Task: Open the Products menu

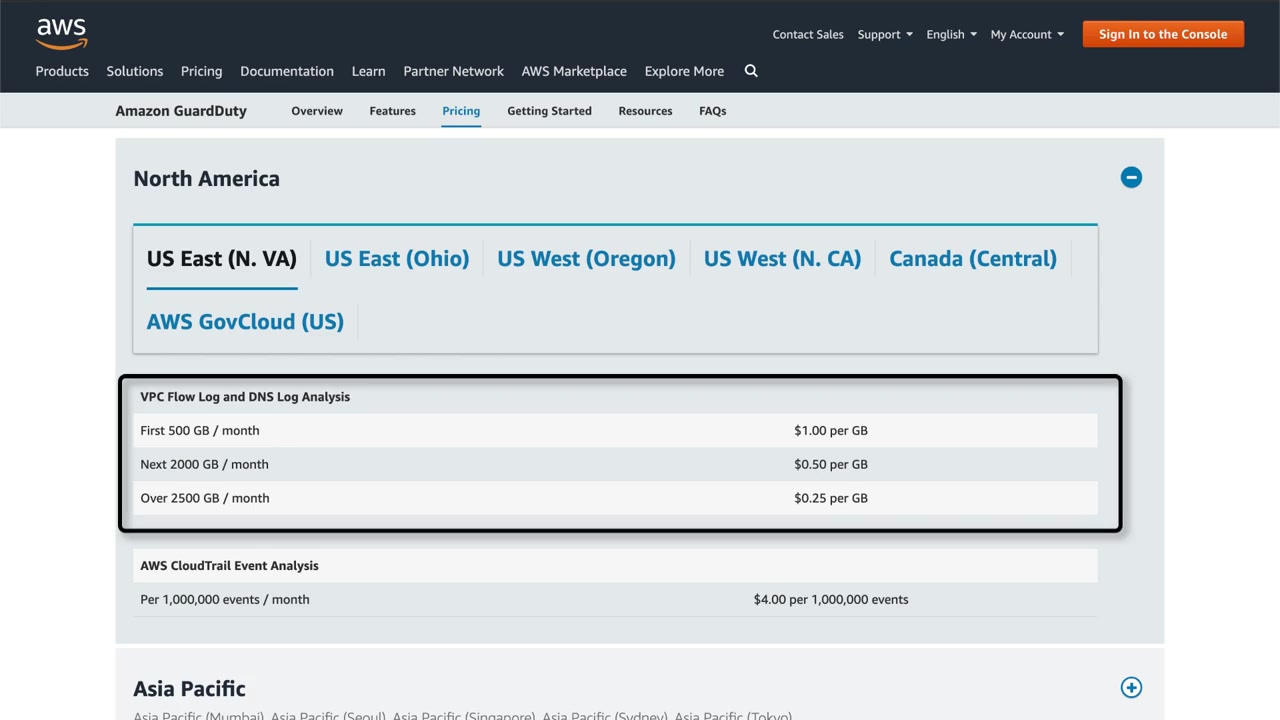Action: (x=62, y=71)
